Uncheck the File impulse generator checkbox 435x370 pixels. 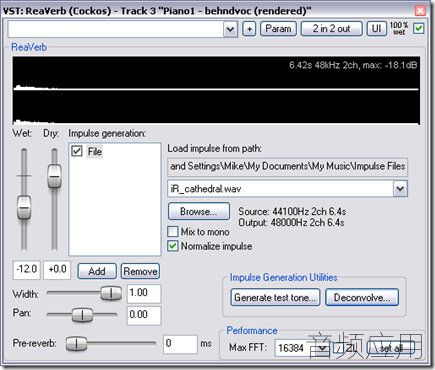[77, 151]
